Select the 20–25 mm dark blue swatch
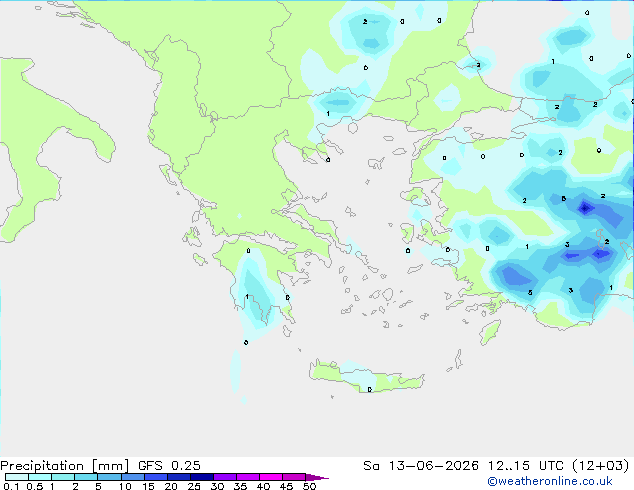This screenshot has height=490, width=634. pyautogui.click(x=178, y=477)
